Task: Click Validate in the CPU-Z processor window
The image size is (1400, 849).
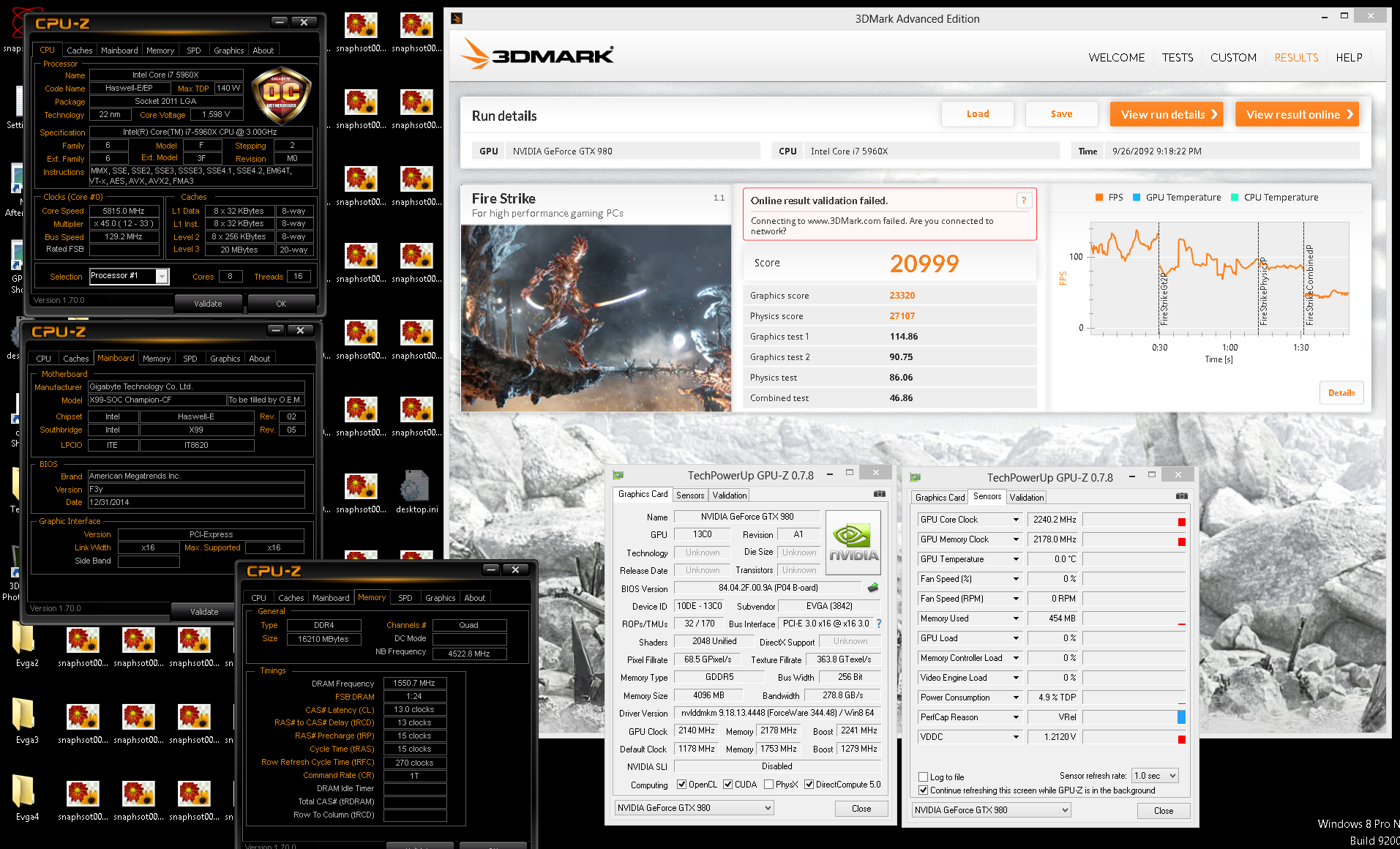Action: pos(208,304)
